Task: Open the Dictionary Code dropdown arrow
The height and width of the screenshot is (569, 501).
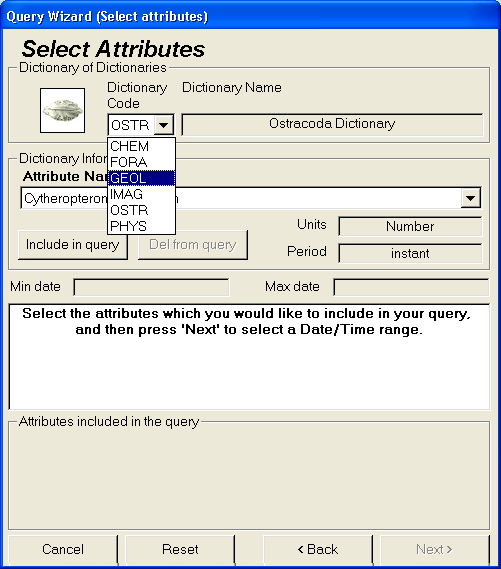Action: (164, 125)
